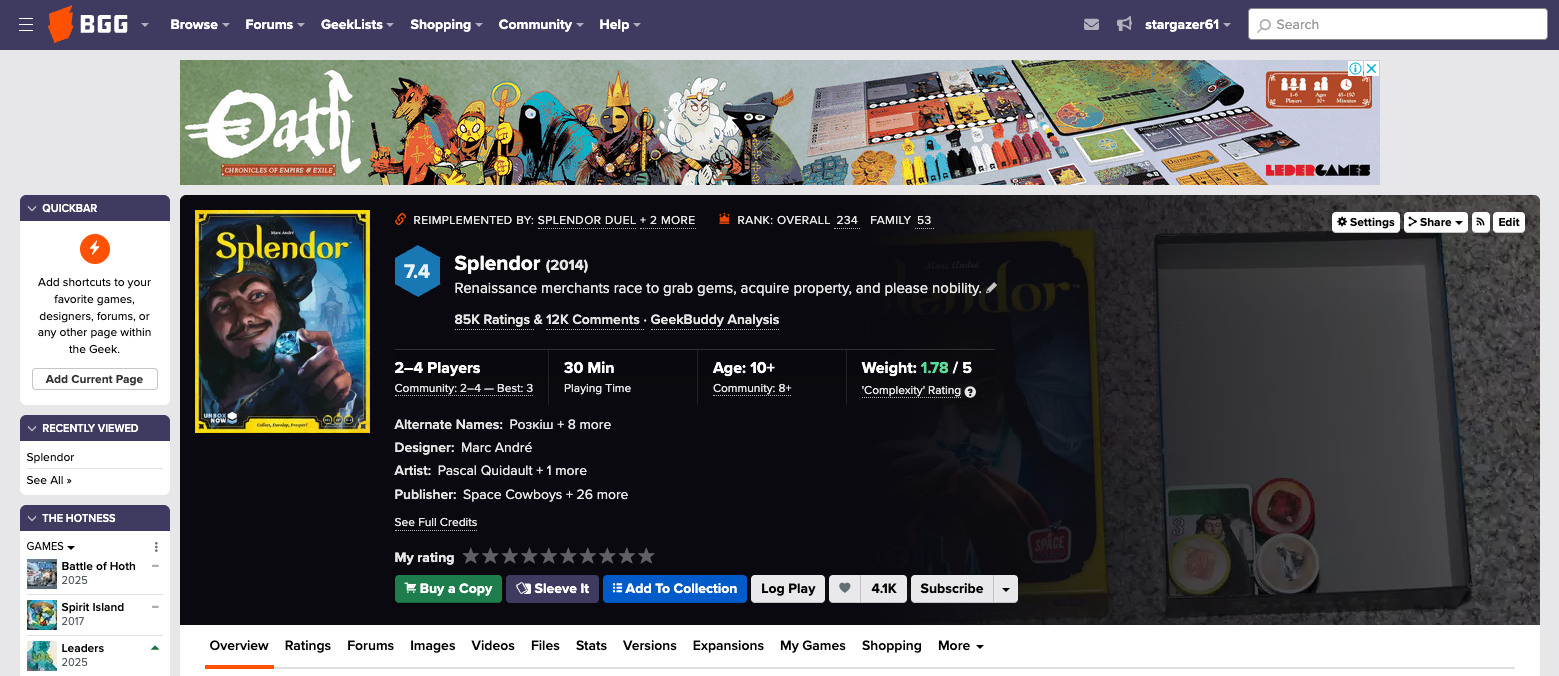Click the Buy a Copy button

[448, 589]
